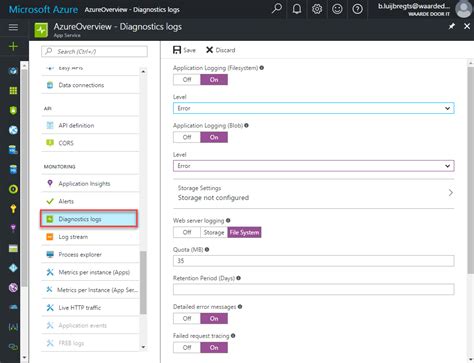Click the CORS menu icon
The width and height of the screenshot is (474, 363).
coord(50,143)
